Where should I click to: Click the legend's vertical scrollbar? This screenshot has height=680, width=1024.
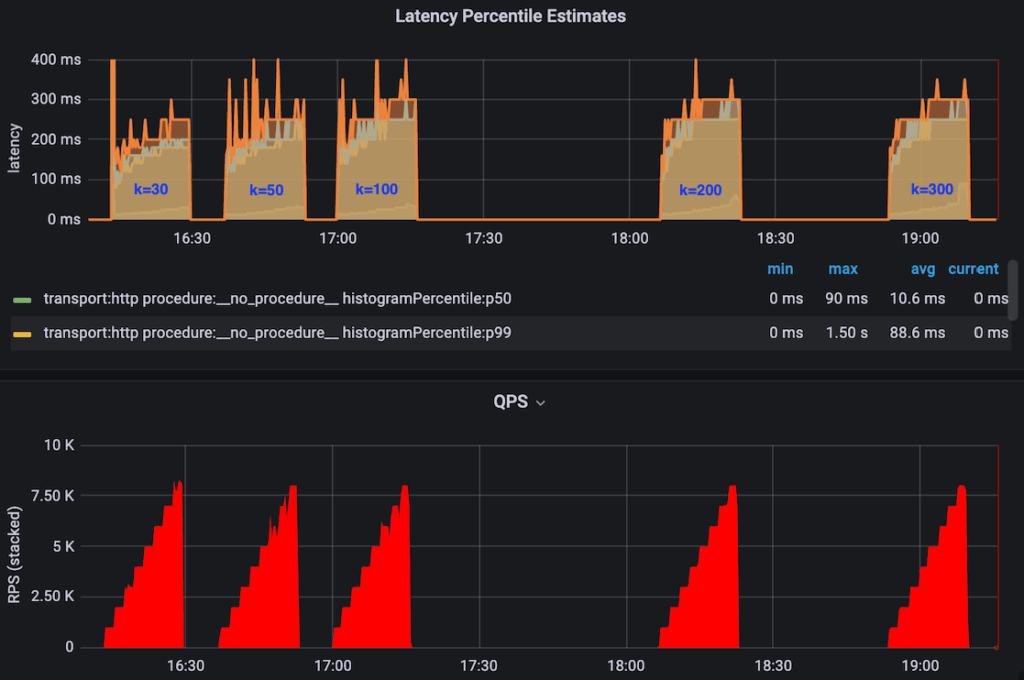(x=1013, y=291)
